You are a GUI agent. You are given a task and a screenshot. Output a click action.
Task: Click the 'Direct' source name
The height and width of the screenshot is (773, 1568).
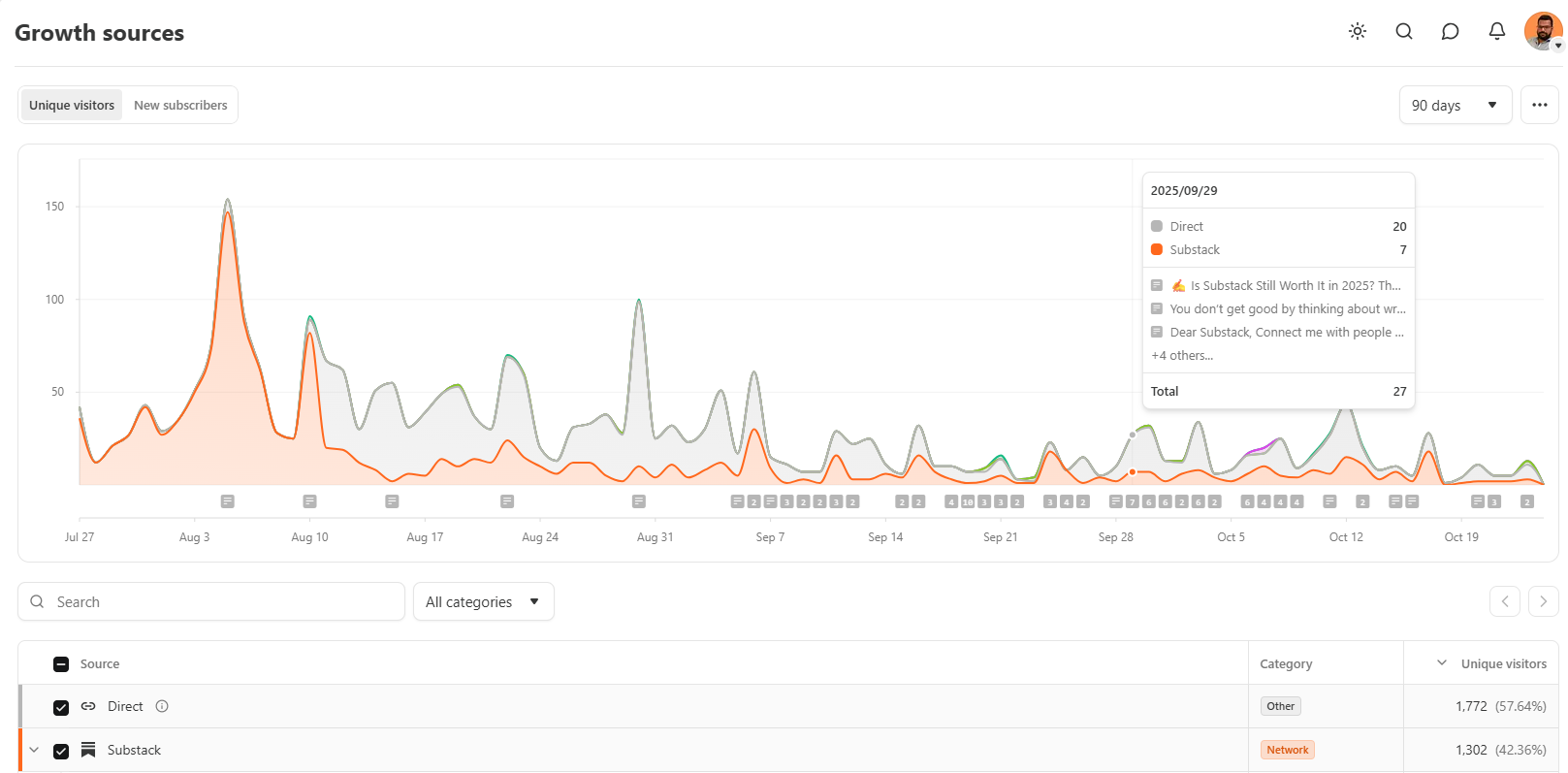(125, 706)
